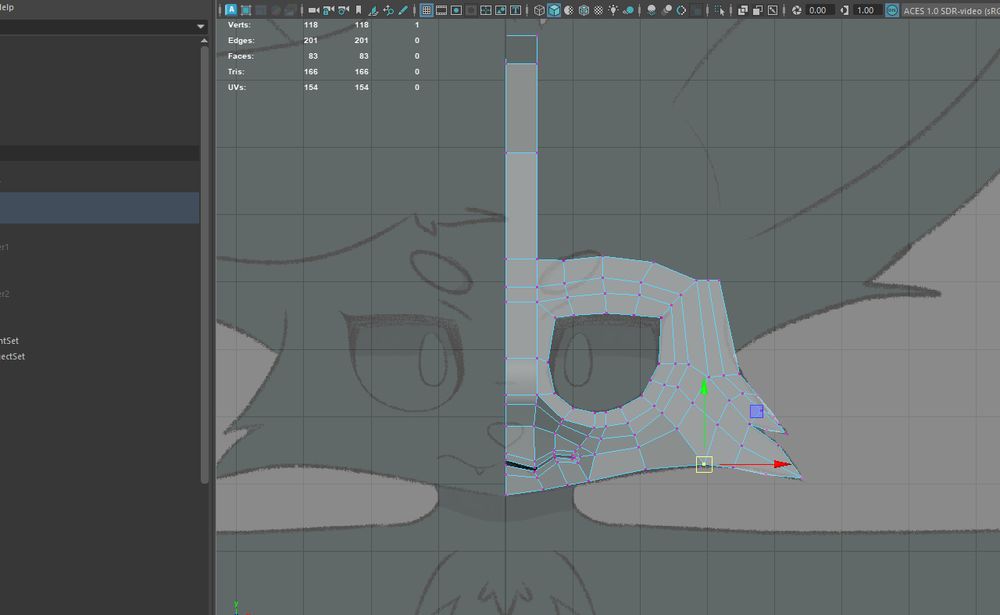Viewport: 1000px width, 615px height.
Task: Toggle the viewport Grid display
Action: [x=427, y=10]
